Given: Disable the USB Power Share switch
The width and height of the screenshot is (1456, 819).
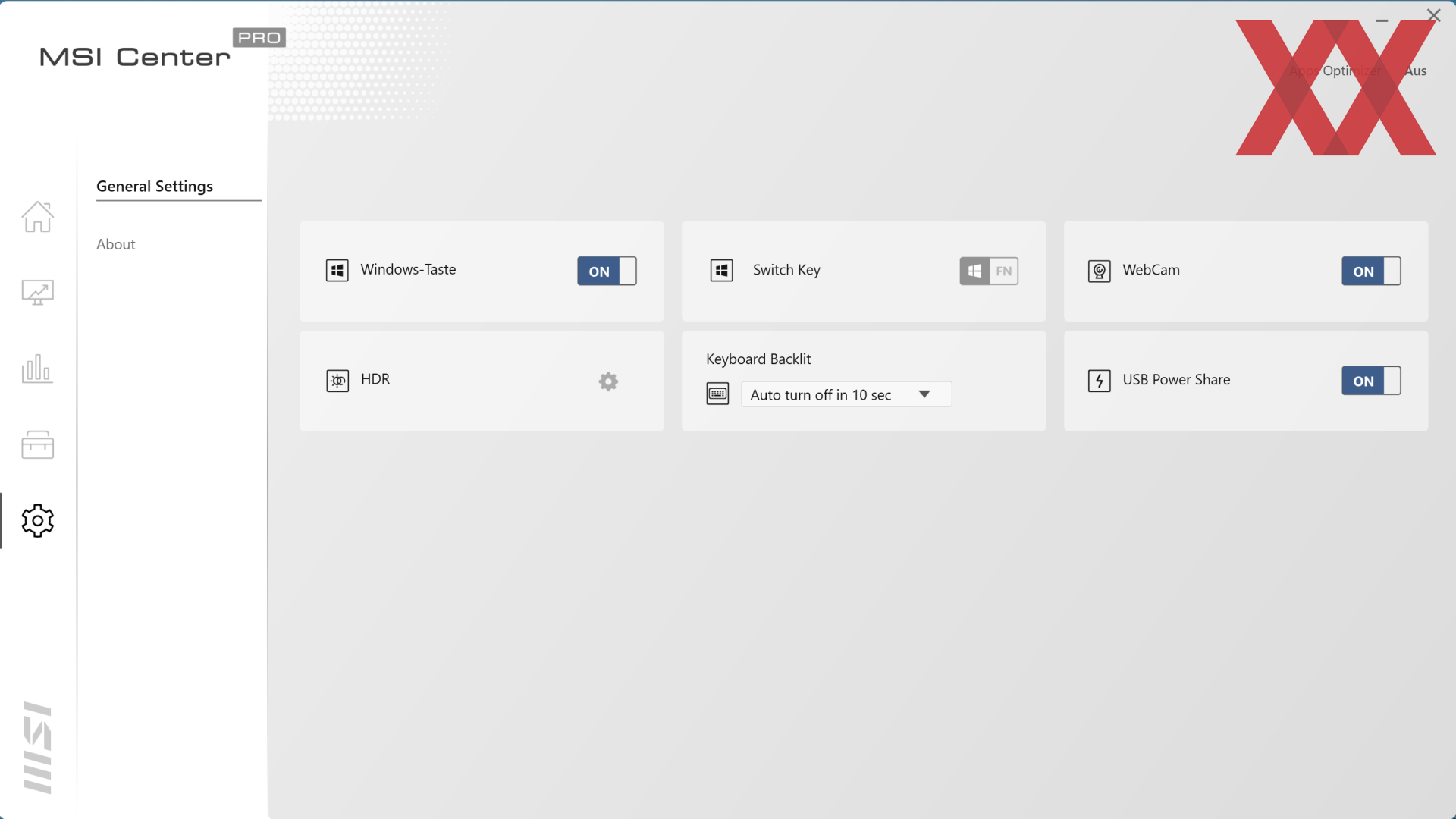Looking at the screenshot, I should tap(1371, 381).
